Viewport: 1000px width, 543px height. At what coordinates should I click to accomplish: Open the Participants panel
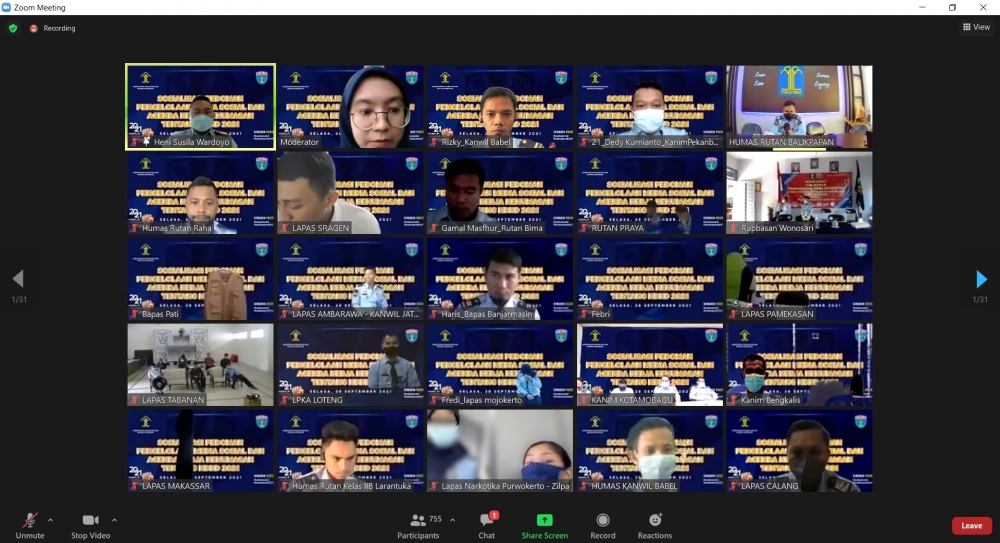pos(418,520)
